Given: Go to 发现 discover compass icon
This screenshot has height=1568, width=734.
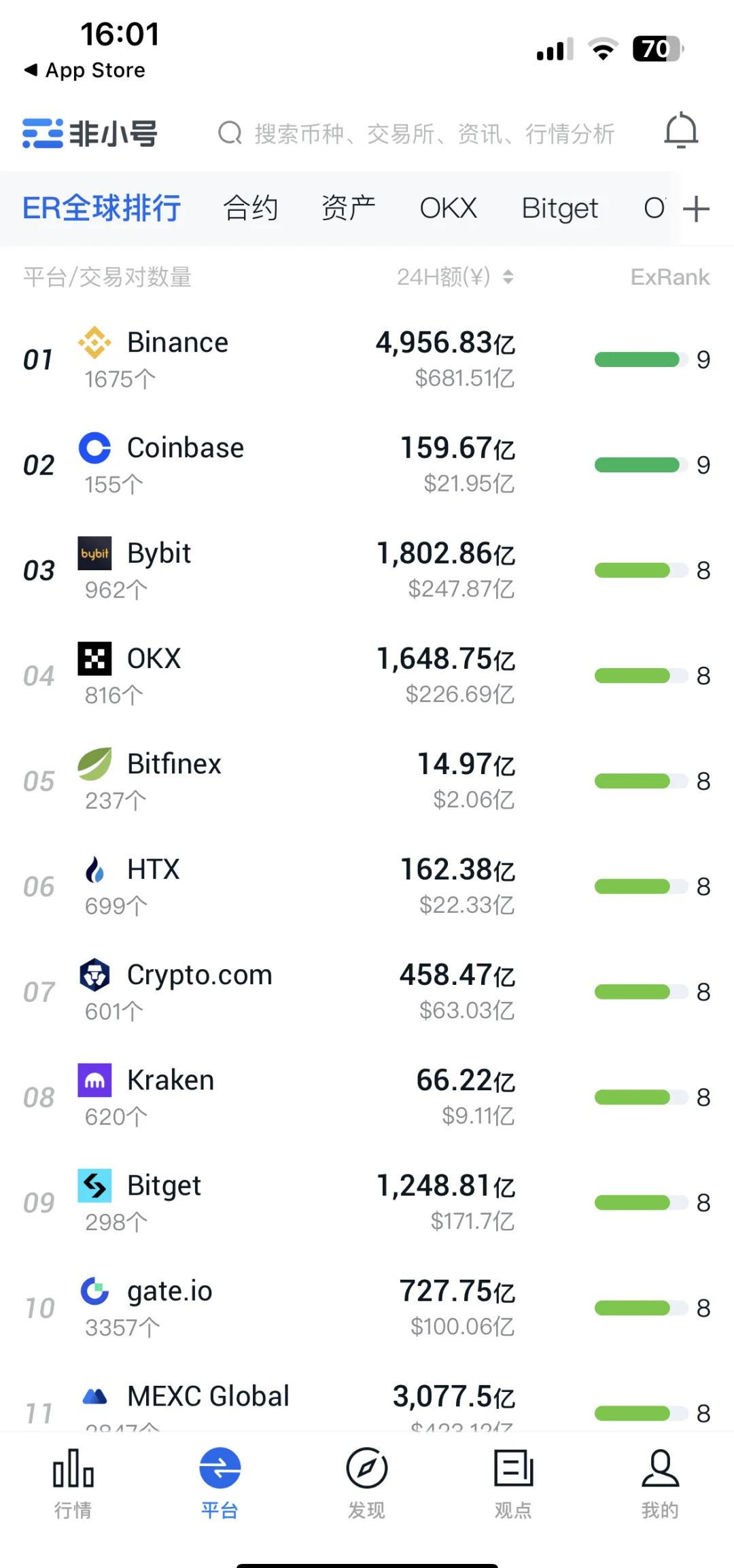Looking at the screenshot, I should [366, 1469].
